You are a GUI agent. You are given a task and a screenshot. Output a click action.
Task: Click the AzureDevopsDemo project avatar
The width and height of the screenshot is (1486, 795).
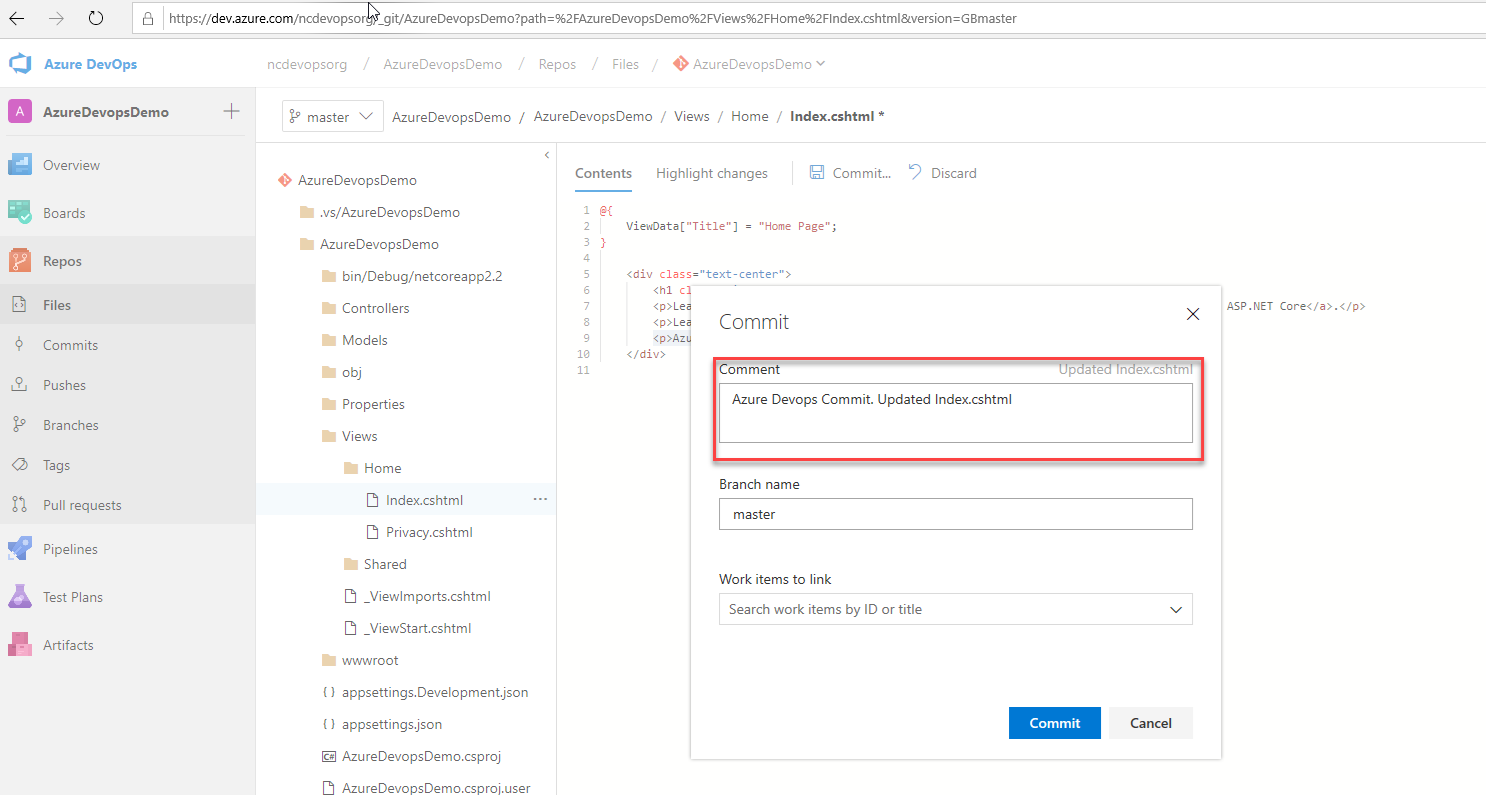click(20, 112)
